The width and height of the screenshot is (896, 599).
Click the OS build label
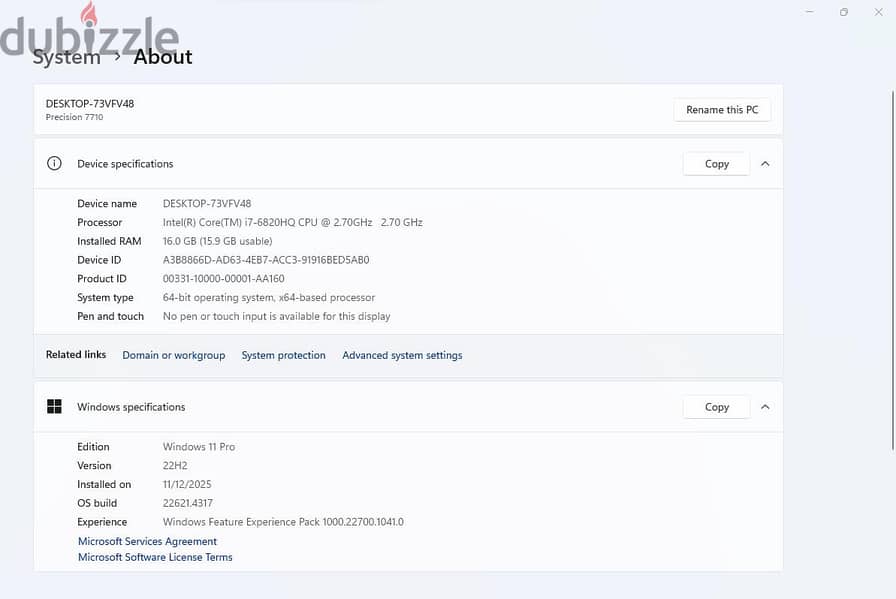point(97,504)
